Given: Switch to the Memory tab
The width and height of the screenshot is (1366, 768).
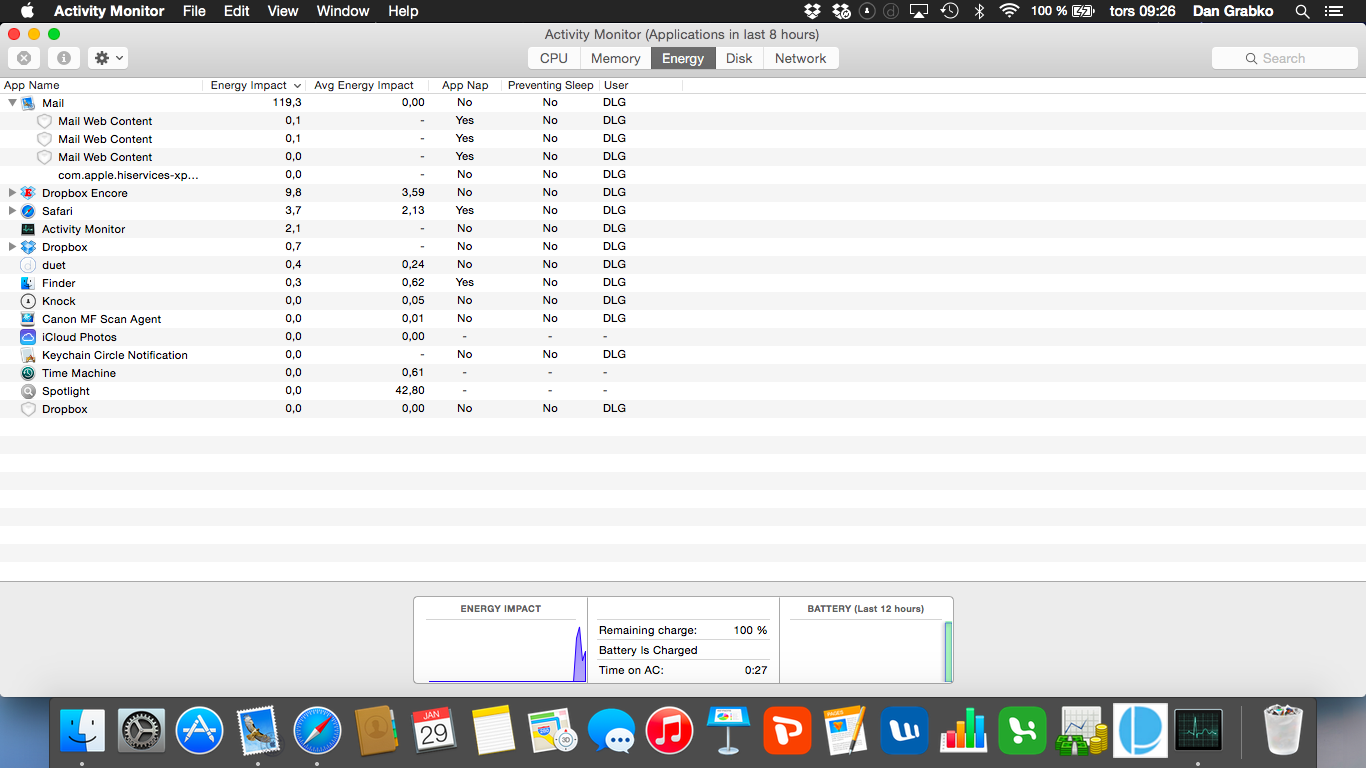Looking at the screenshot, I should [615, 58].
